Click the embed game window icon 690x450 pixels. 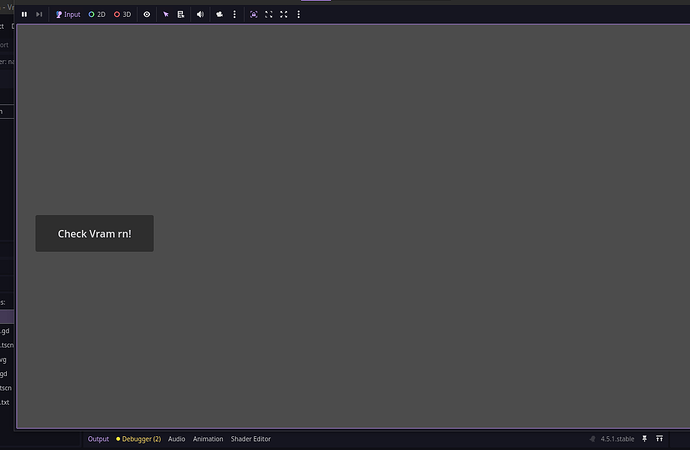point(253,15)
